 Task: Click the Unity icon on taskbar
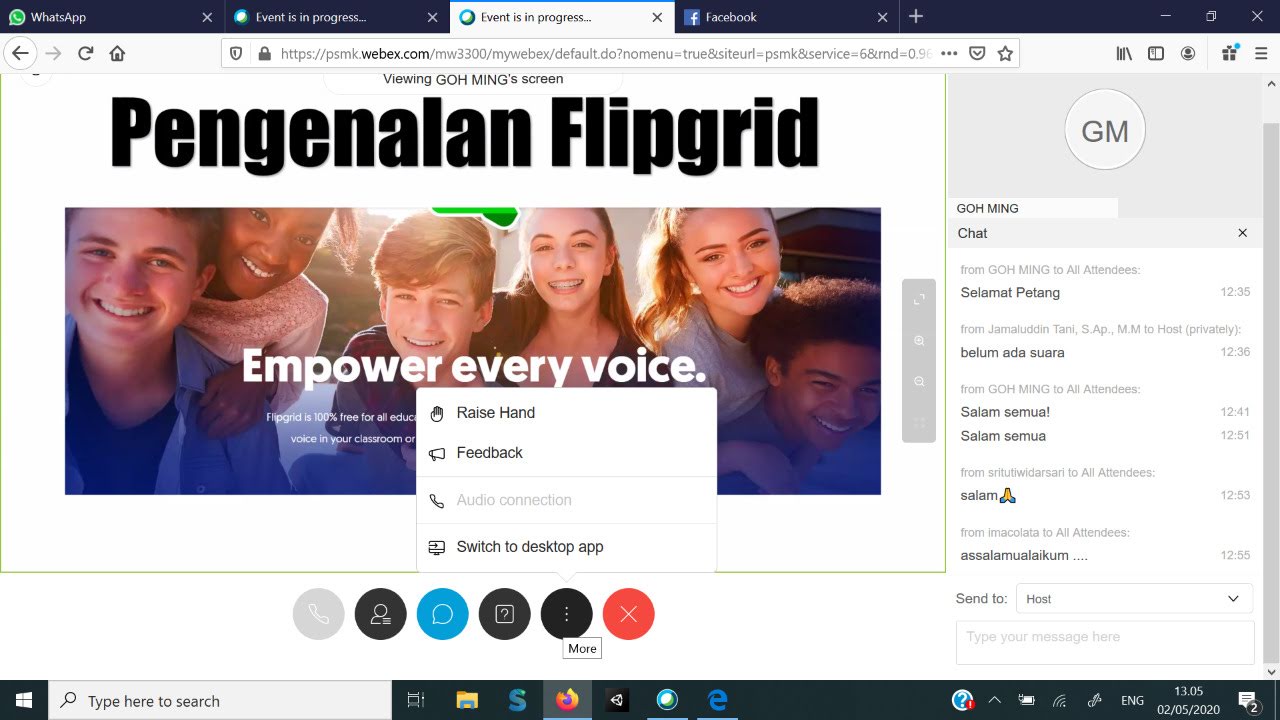click(617, 700)
